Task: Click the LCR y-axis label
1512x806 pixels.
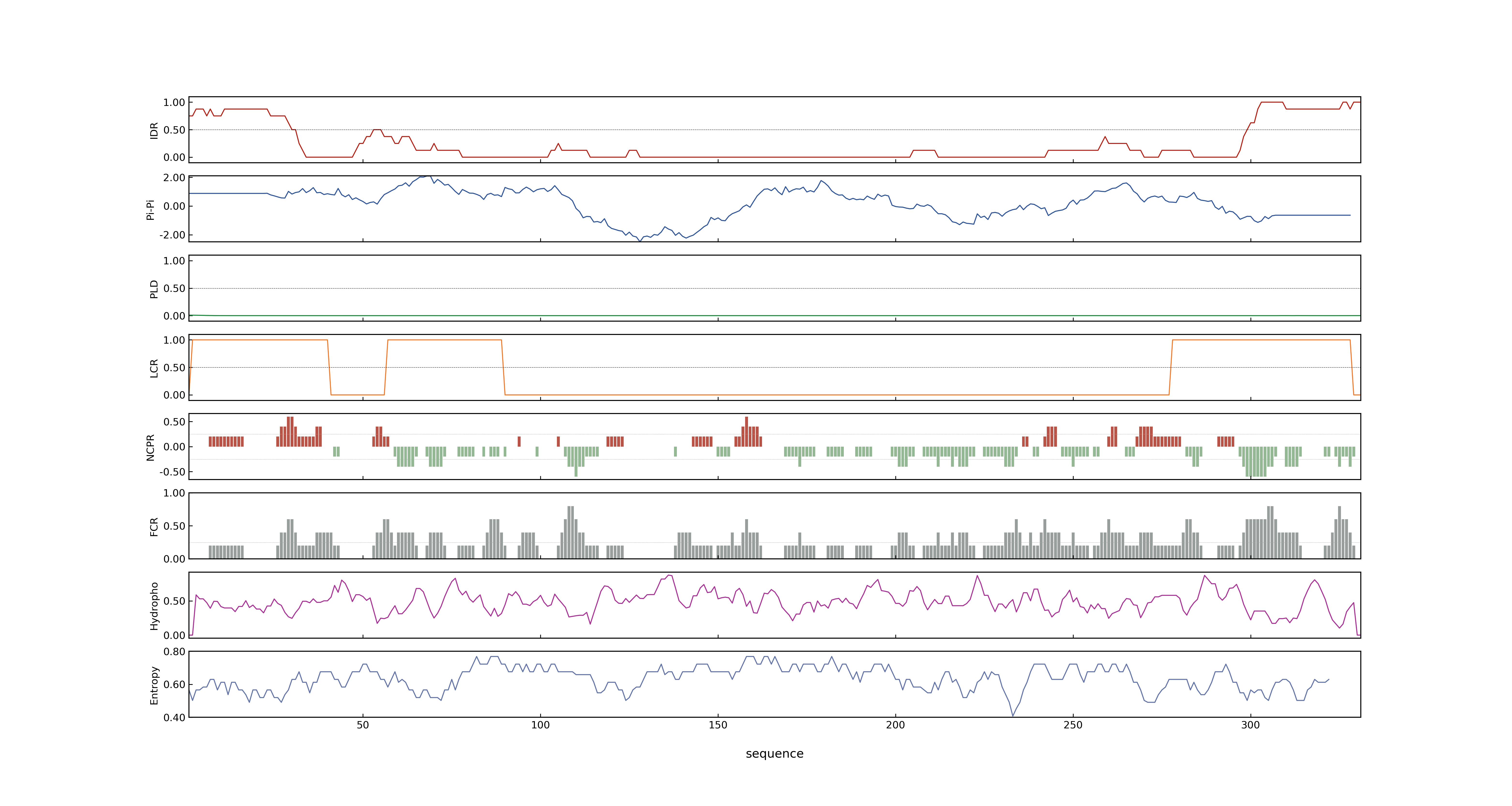Action: pos(154,368)
